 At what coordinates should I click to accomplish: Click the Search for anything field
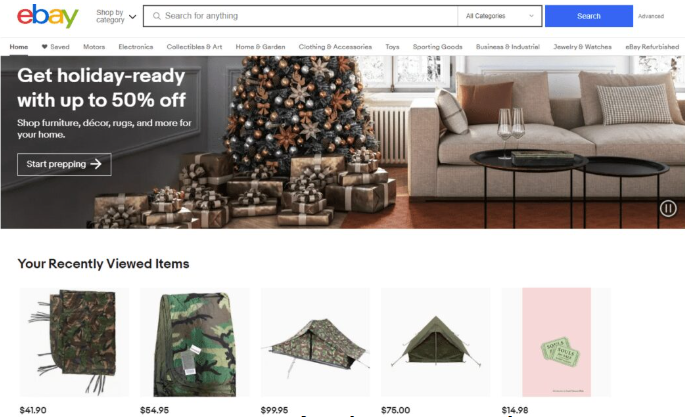pos(301,16)
